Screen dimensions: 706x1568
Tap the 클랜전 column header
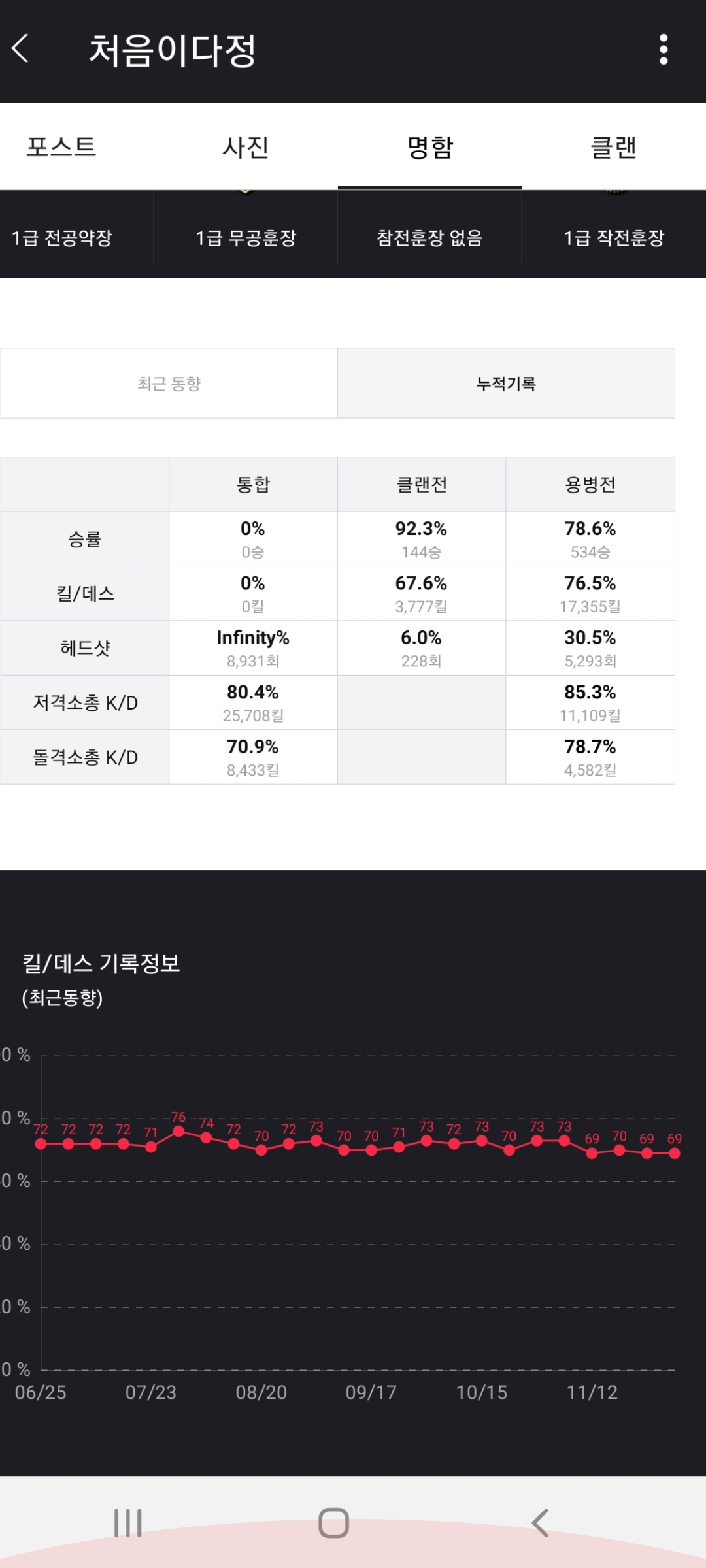422,484
